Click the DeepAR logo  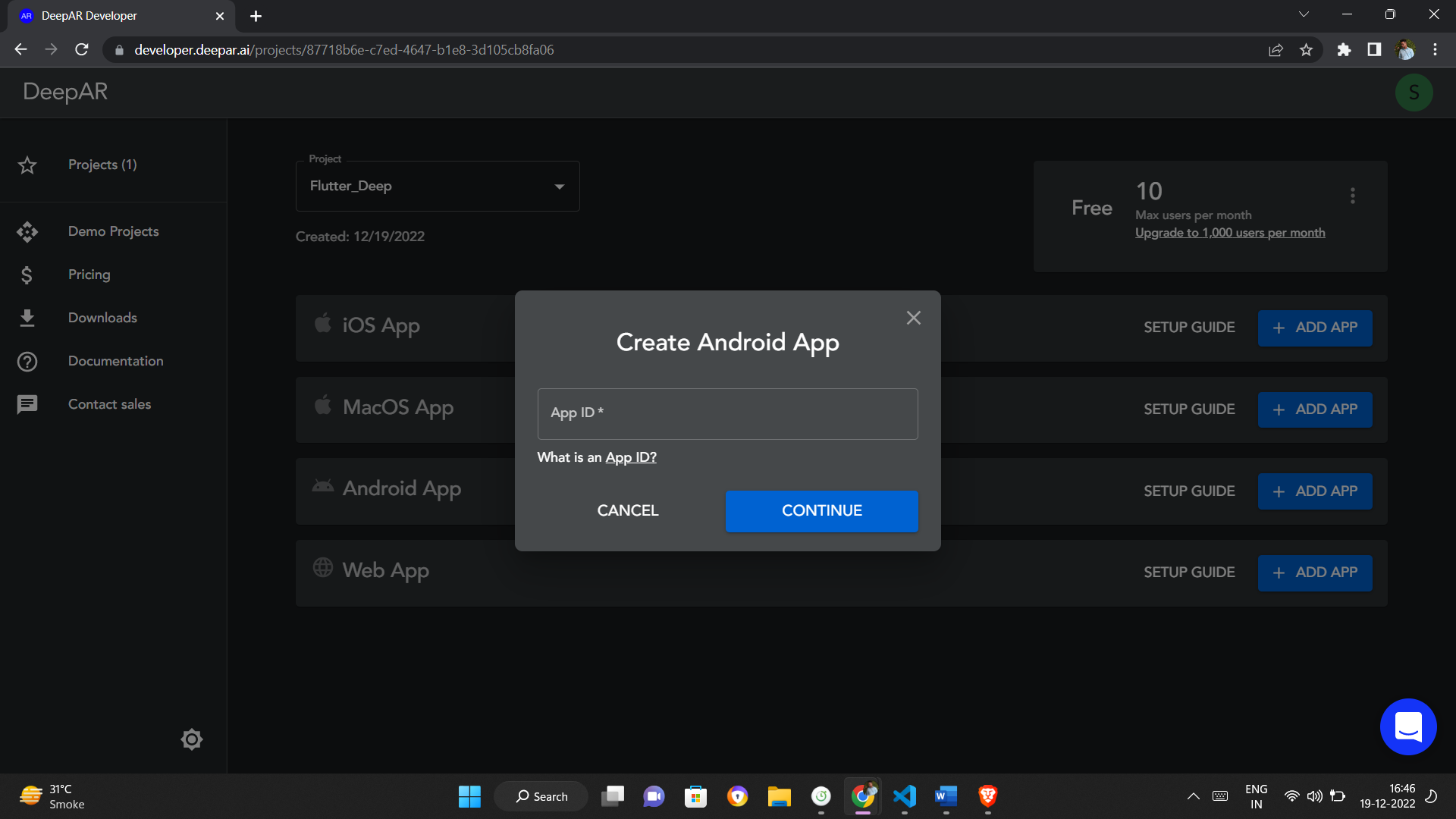pos(65,92)
